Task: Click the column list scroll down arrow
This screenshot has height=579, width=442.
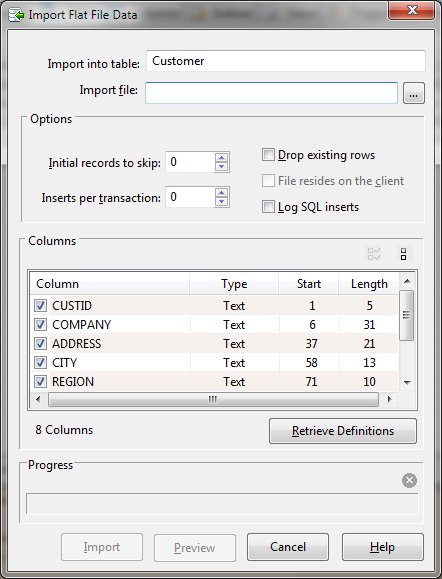Action: tap(407, 383)
